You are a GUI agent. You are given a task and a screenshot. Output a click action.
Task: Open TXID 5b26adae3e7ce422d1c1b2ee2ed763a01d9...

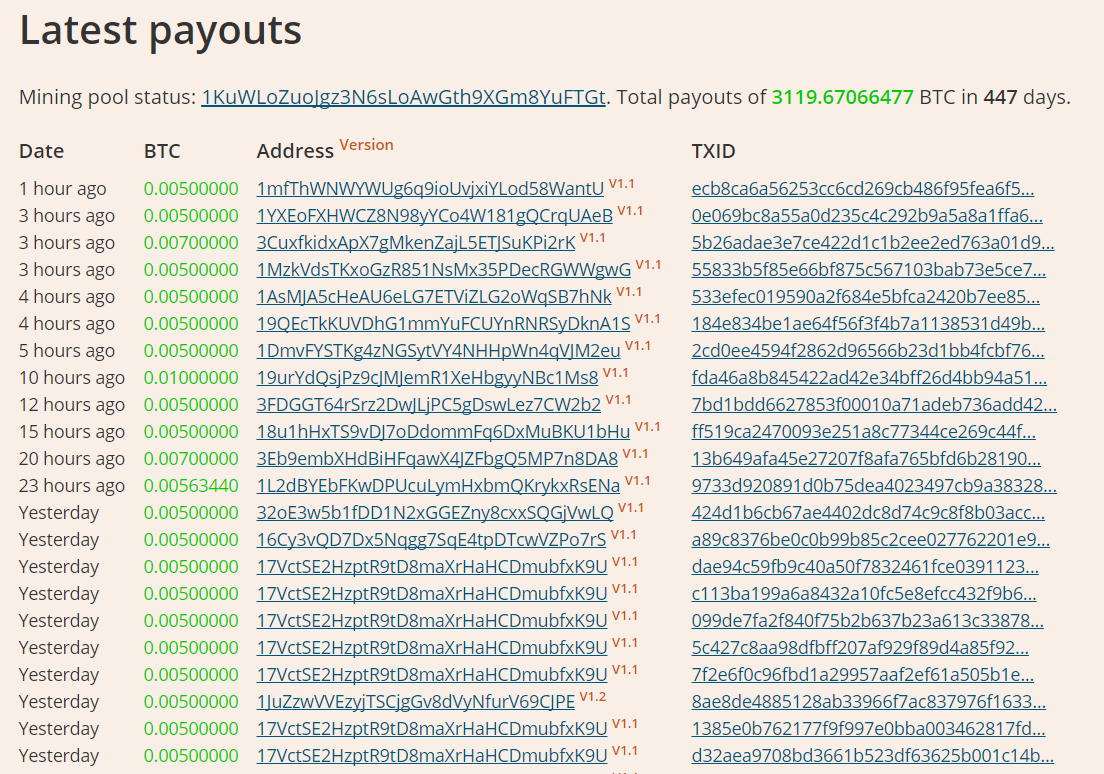(872, 242)
